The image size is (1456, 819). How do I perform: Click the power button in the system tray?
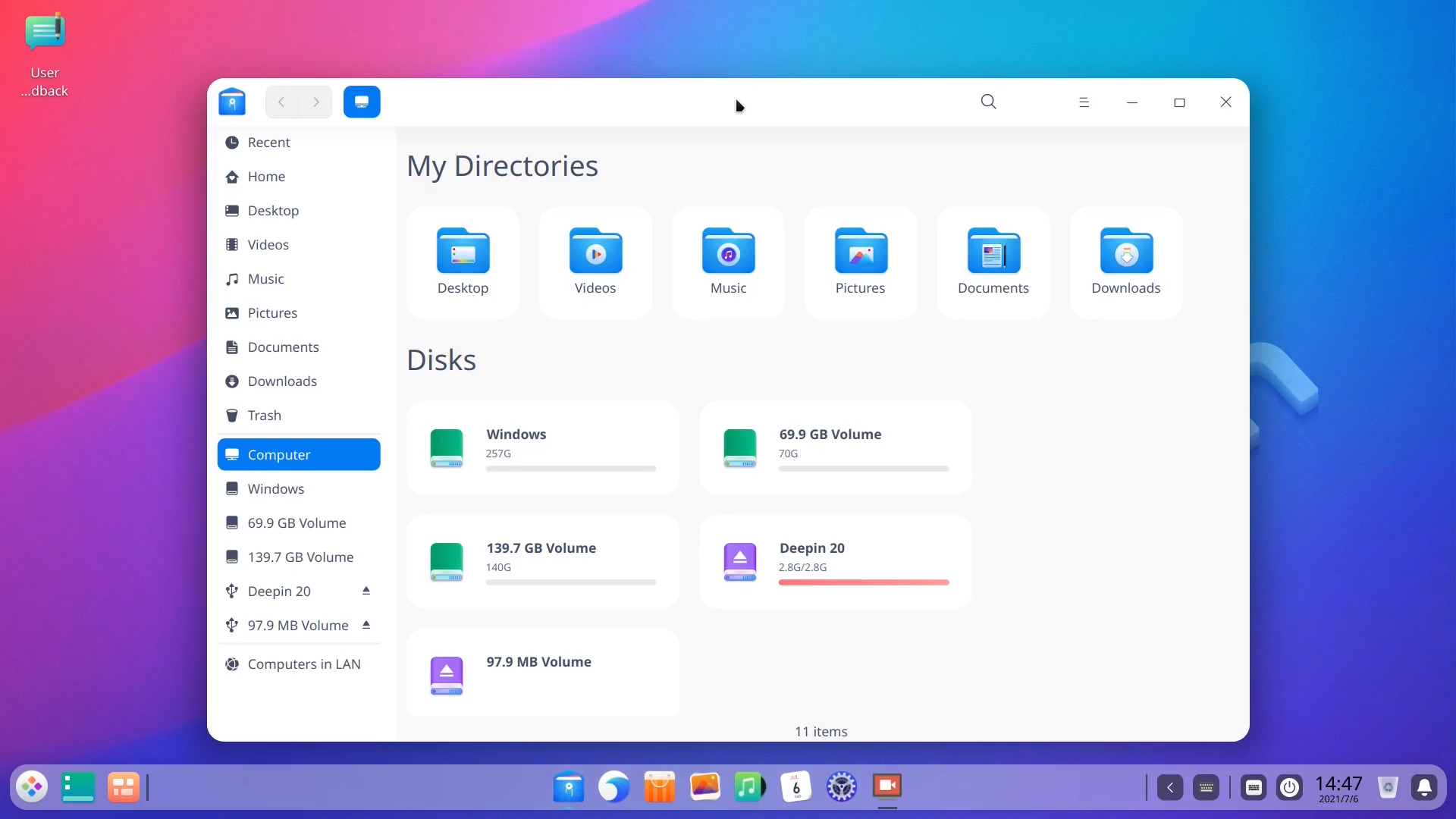[x=1289, y=787]
